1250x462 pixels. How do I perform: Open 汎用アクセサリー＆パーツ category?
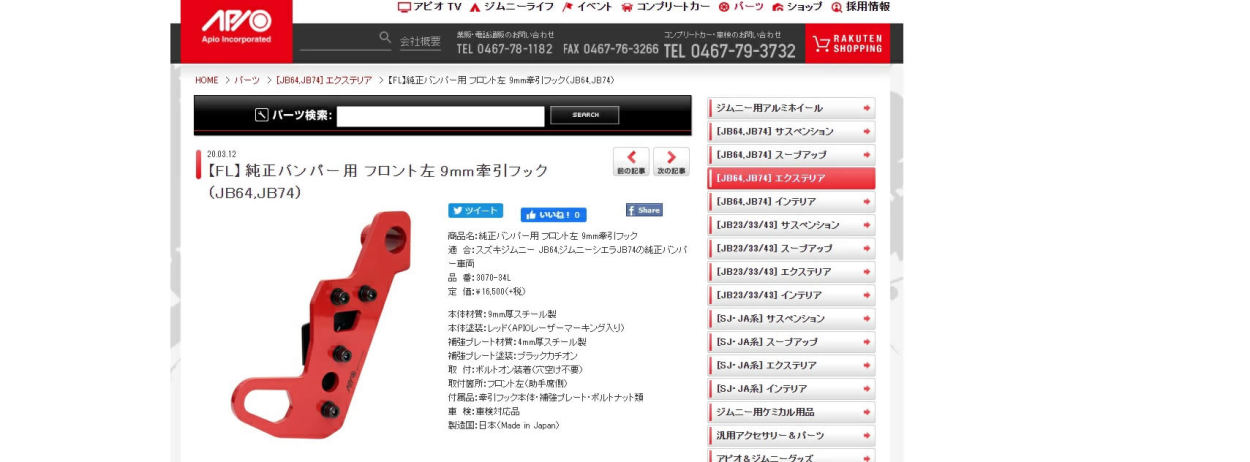coord(791,436)
